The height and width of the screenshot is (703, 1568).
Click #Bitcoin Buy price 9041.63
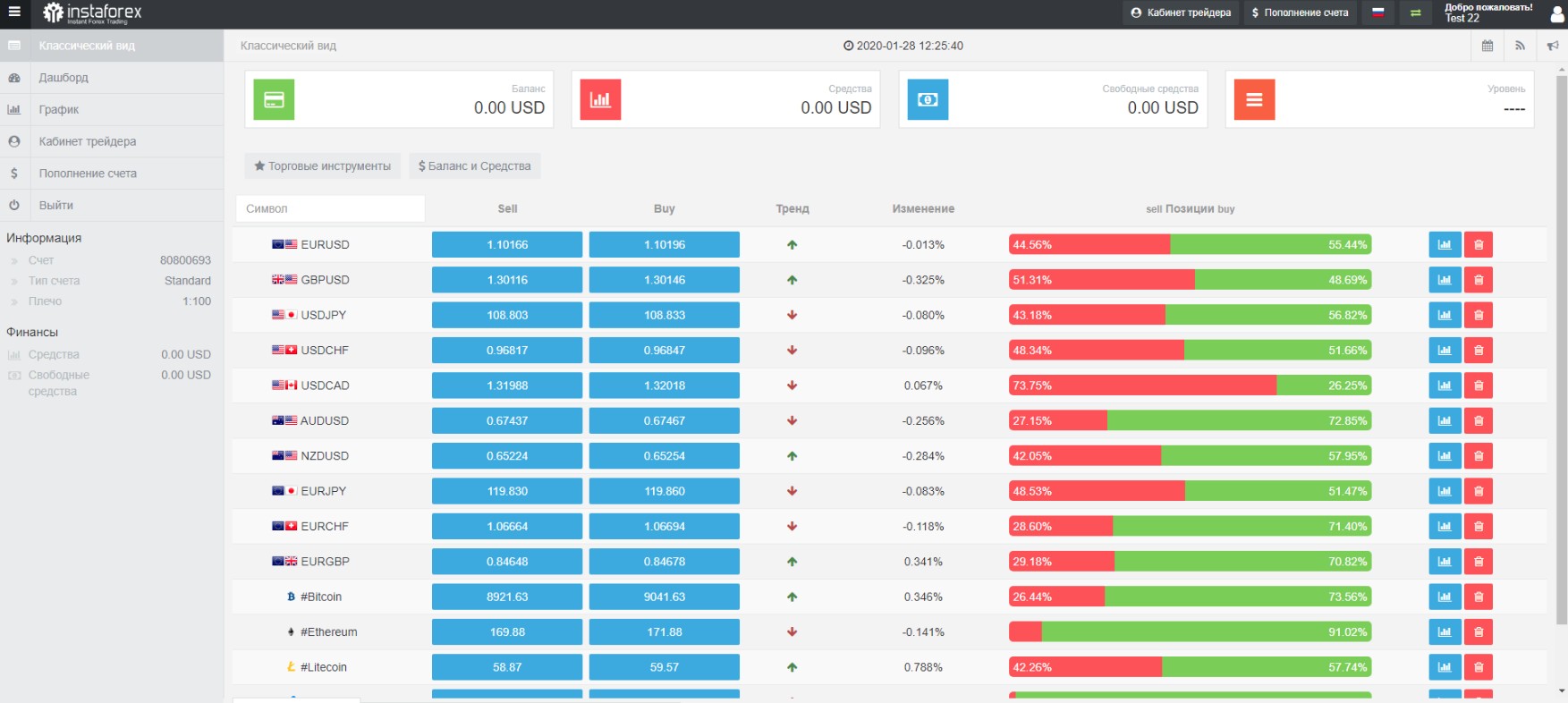click(x=665, y=597)
